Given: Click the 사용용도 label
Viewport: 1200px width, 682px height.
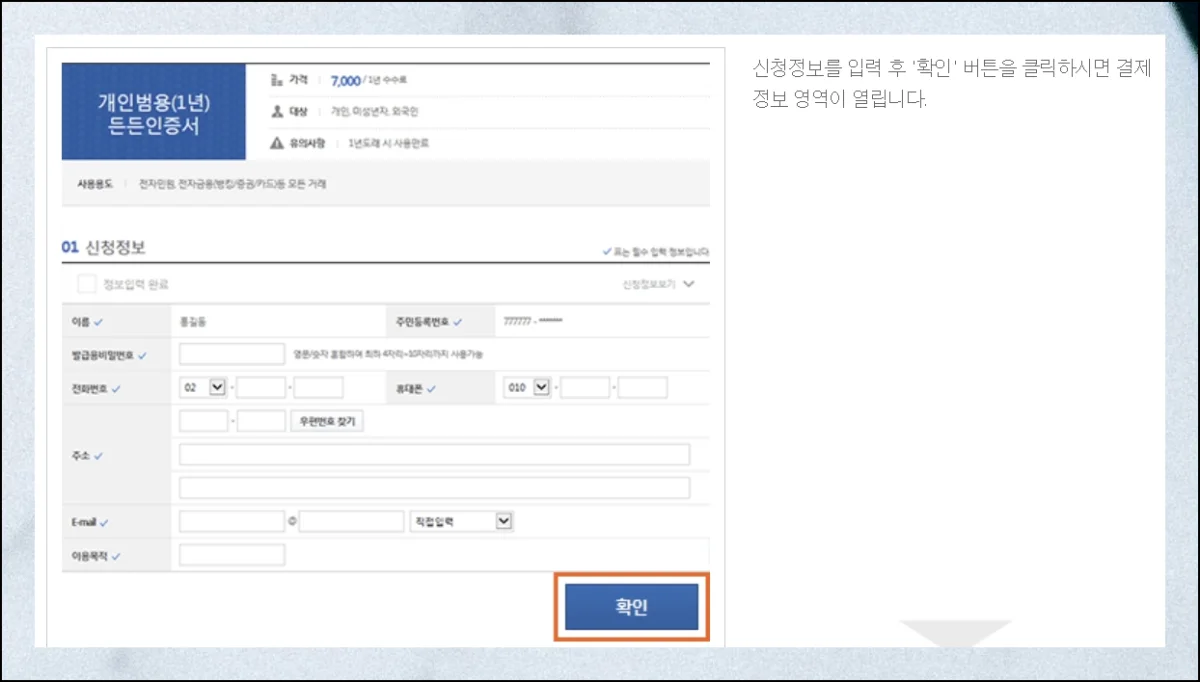Looking at the screenshot, I should click(94, 184).
